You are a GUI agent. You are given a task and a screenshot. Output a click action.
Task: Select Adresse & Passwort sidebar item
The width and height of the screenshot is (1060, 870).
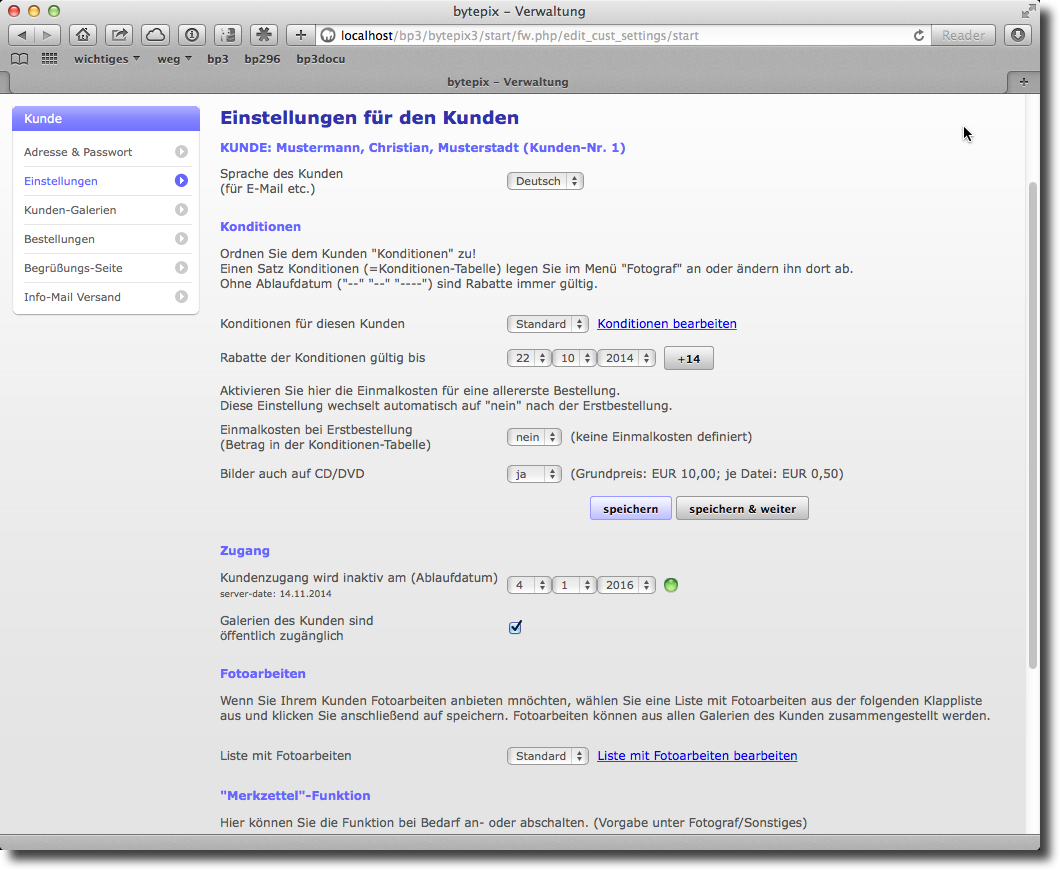coord(78,152)
